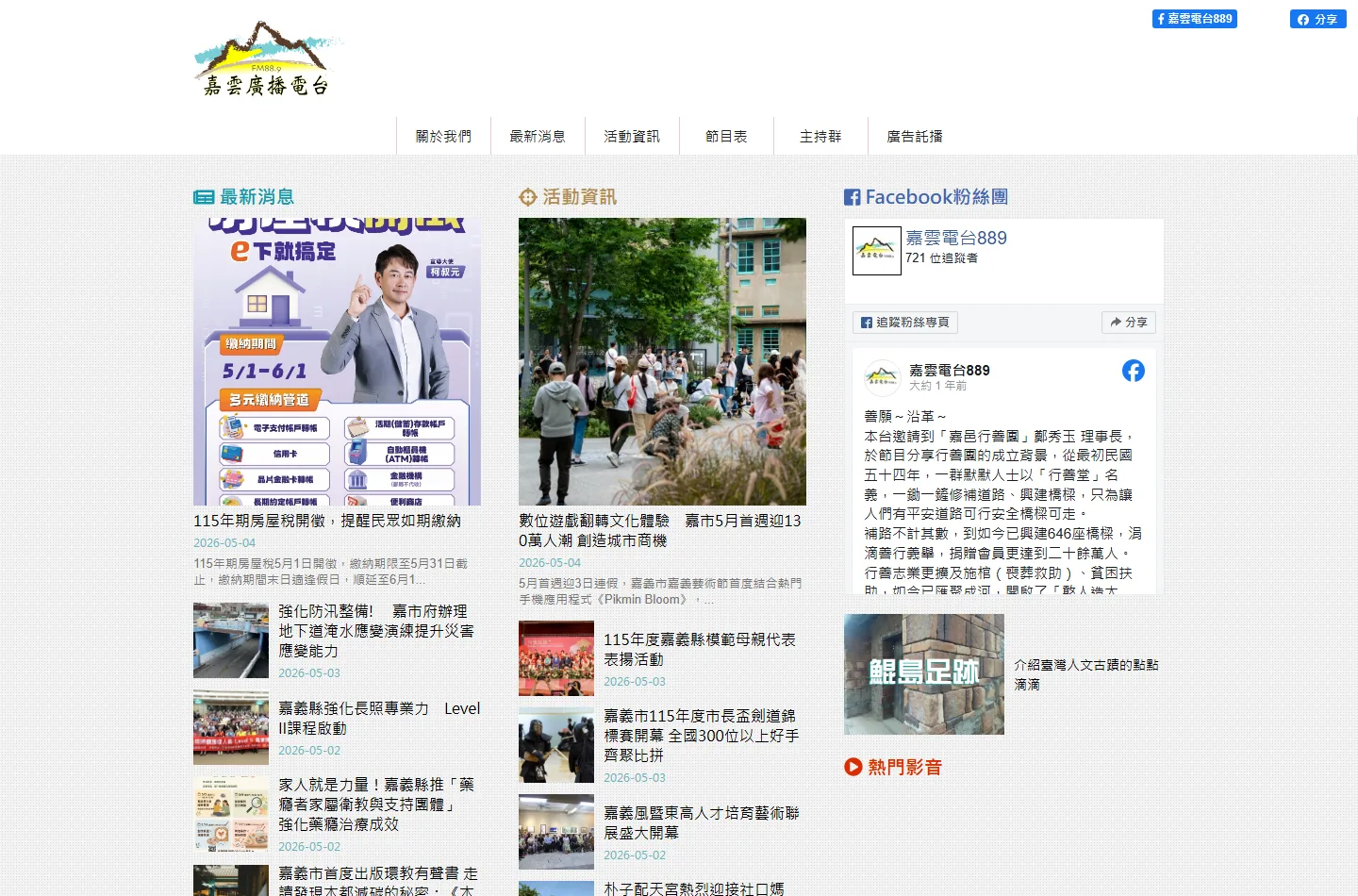Click the date 2026-05-03 under kendo article
1358x896 pixels.
635,778
